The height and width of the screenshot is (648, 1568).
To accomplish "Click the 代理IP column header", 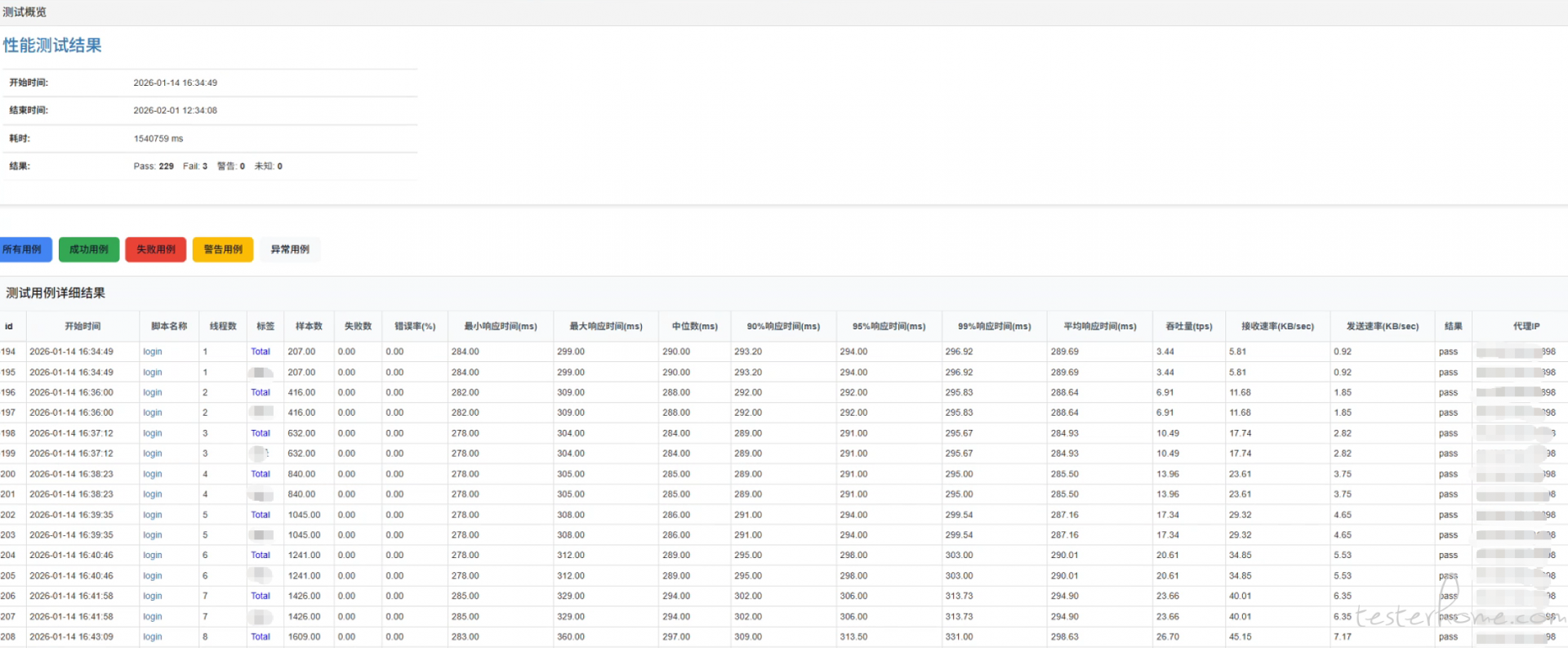I will click(1526, 326).
